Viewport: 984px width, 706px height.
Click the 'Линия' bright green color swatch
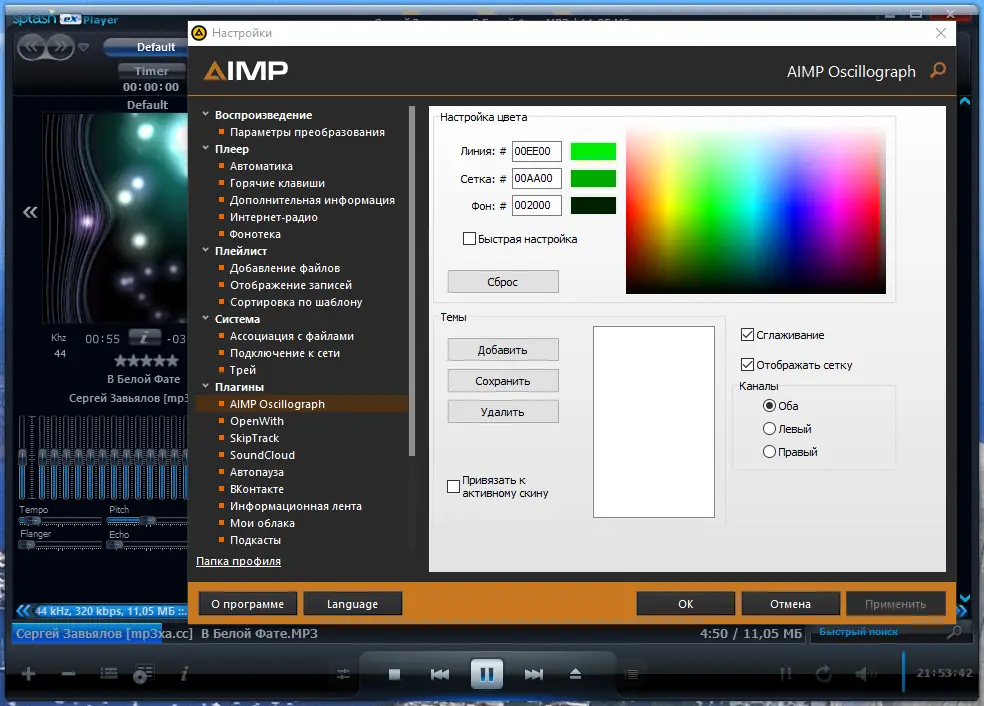coord(593,151)
